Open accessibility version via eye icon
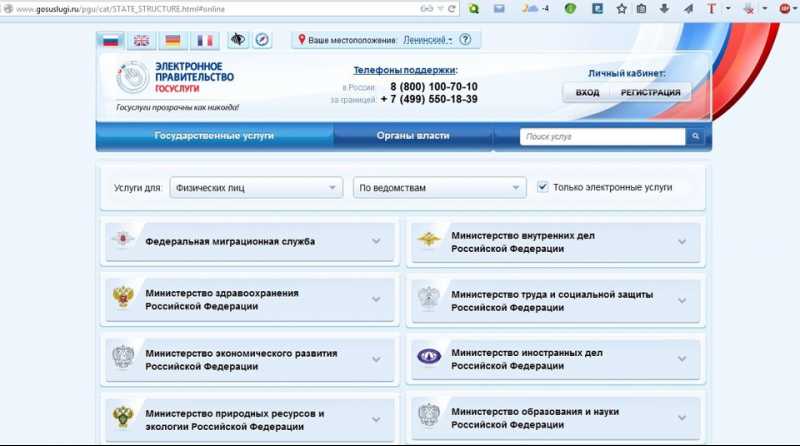 [x=238, y=39]
